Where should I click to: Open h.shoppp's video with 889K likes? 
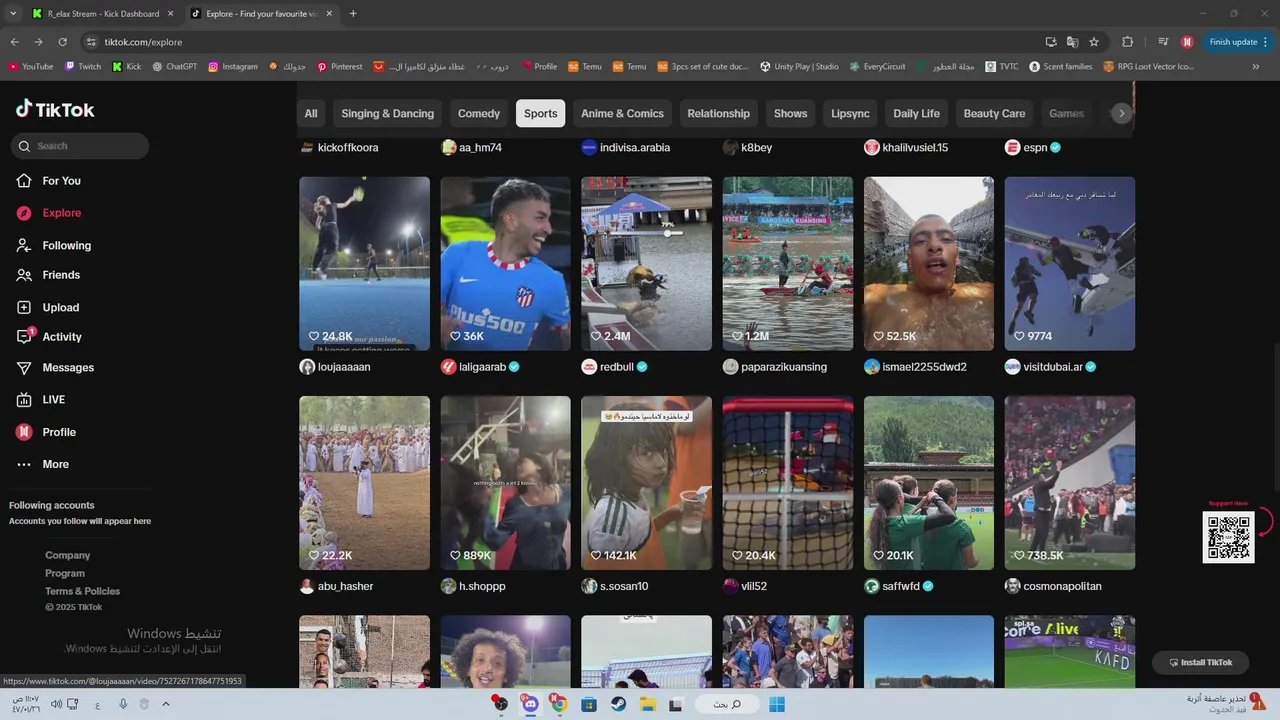(505, 483)
